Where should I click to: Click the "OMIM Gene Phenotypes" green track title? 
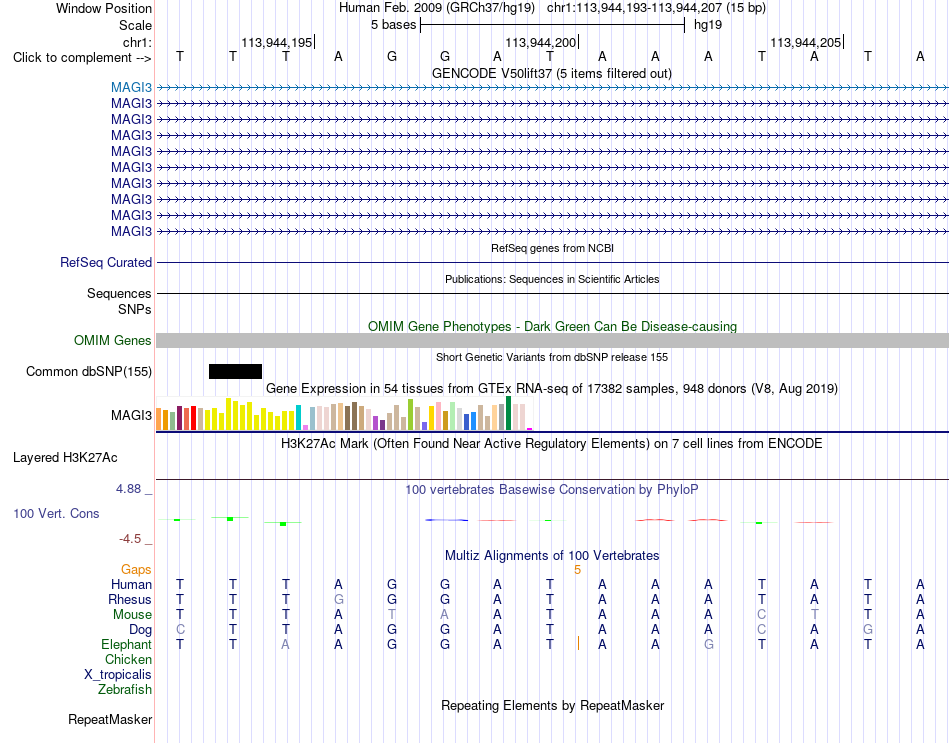point(552,327)
